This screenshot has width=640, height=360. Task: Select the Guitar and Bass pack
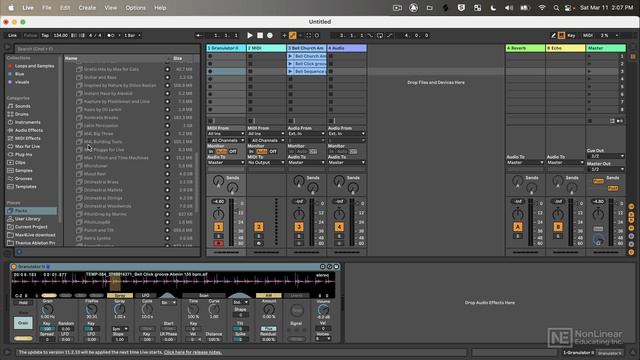click(100, 77)
